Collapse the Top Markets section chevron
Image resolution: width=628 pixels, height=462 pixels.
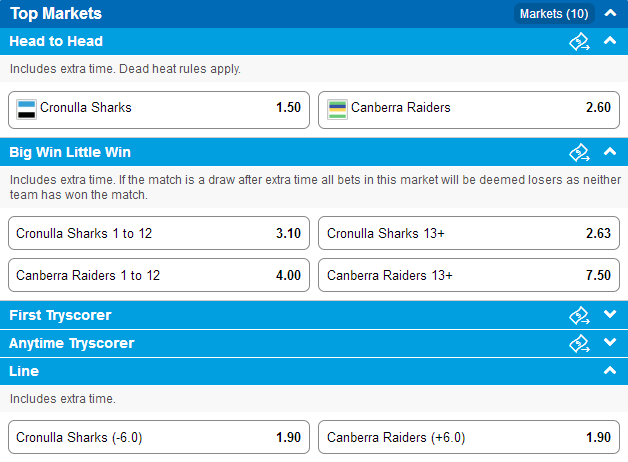pos(610,13)
